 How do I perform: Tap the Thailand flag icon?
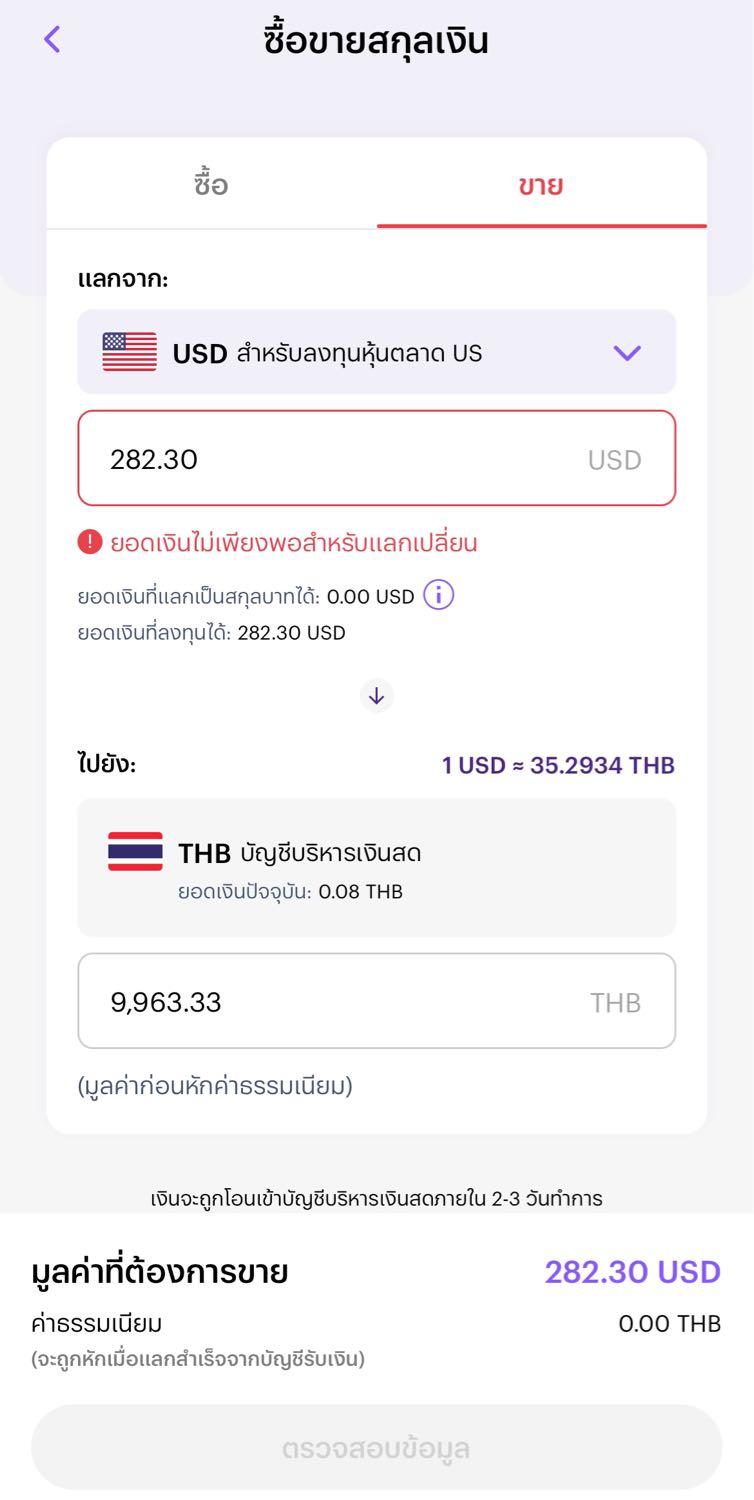(135, 852)
